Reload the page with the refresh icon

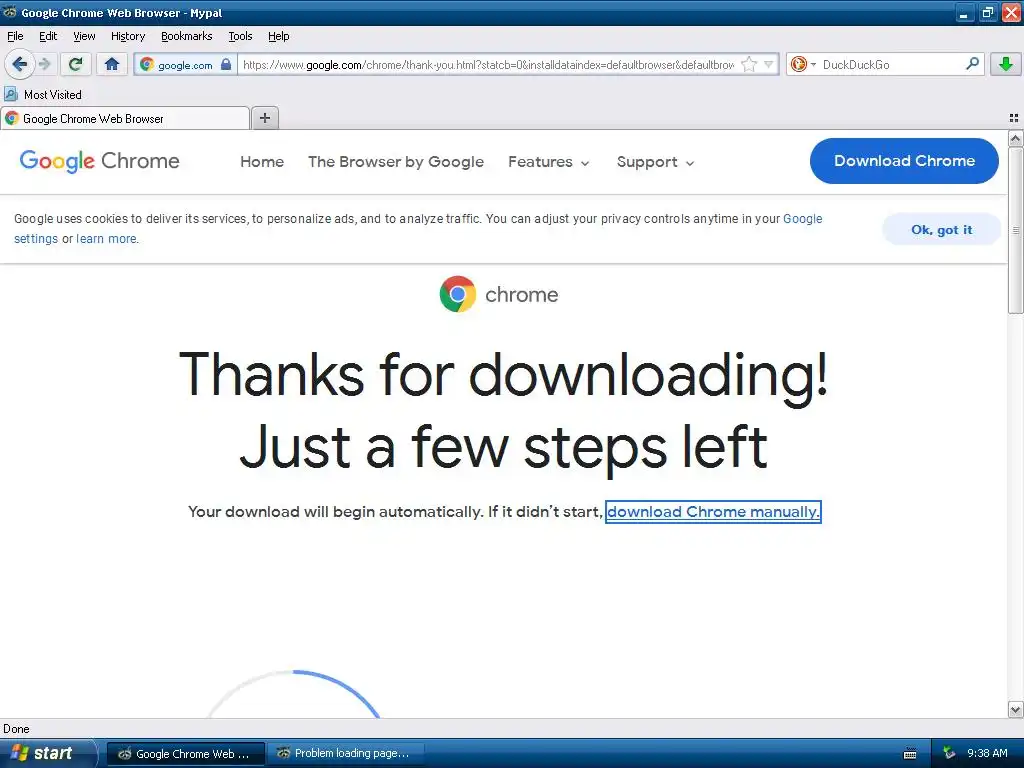(x=76, y=64)
